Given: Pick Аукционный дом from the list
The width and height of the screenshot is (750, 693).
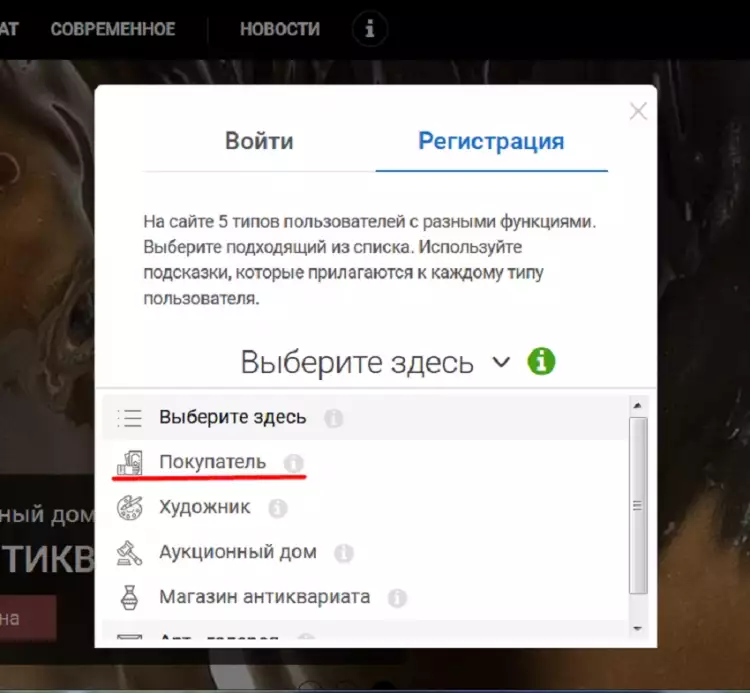Looking at the screenshot, I should pos(237,552).
